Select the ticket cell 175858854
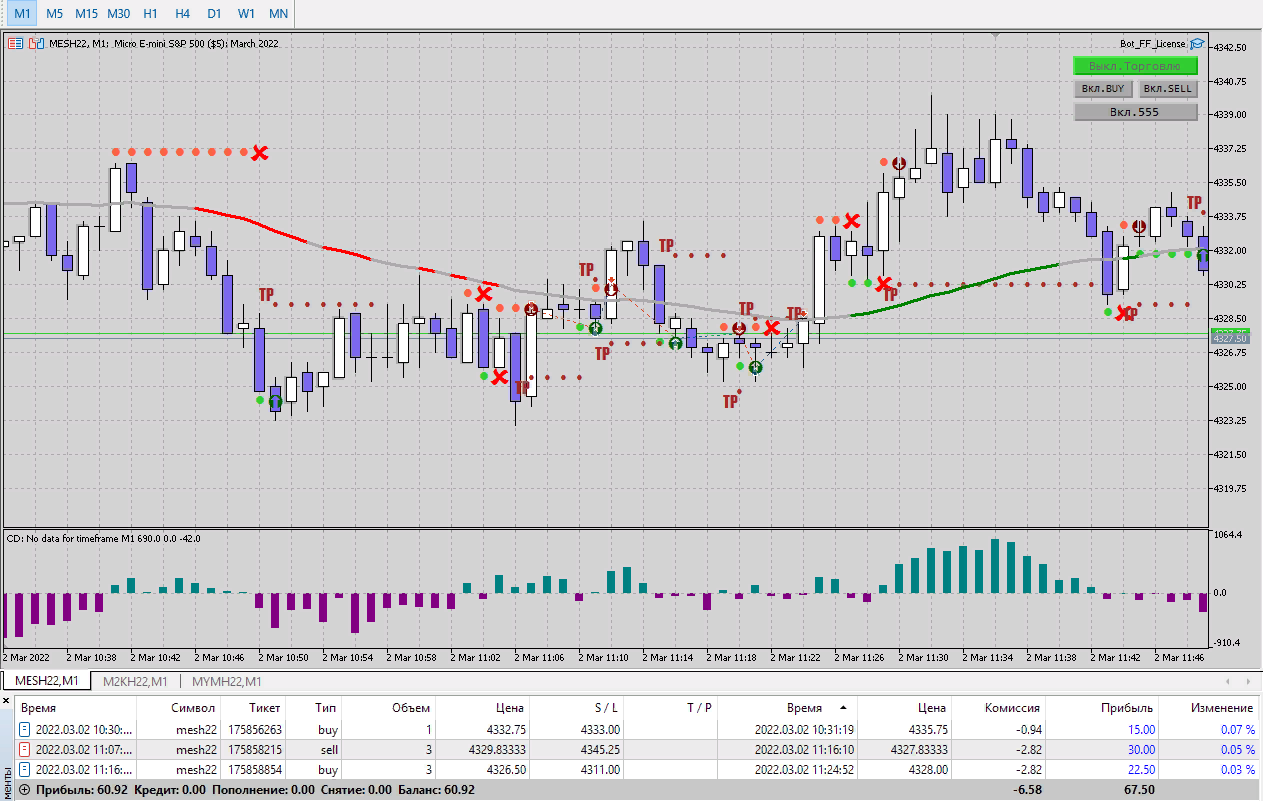1263x801 pixels. (x=254, y=769)
